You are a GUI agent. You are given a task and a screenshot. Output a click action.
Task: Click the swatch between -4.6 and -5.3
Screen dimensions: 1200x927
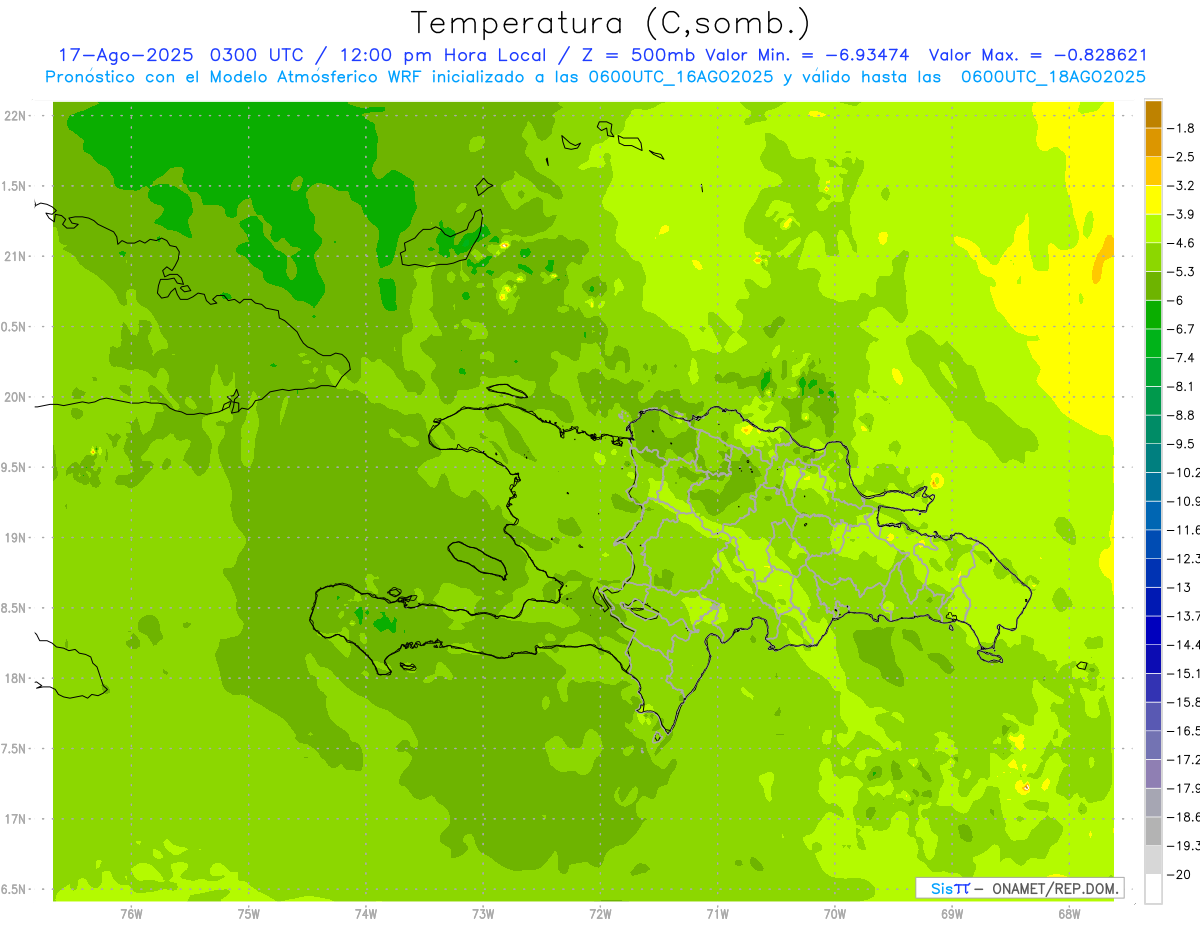point(1154,257)
